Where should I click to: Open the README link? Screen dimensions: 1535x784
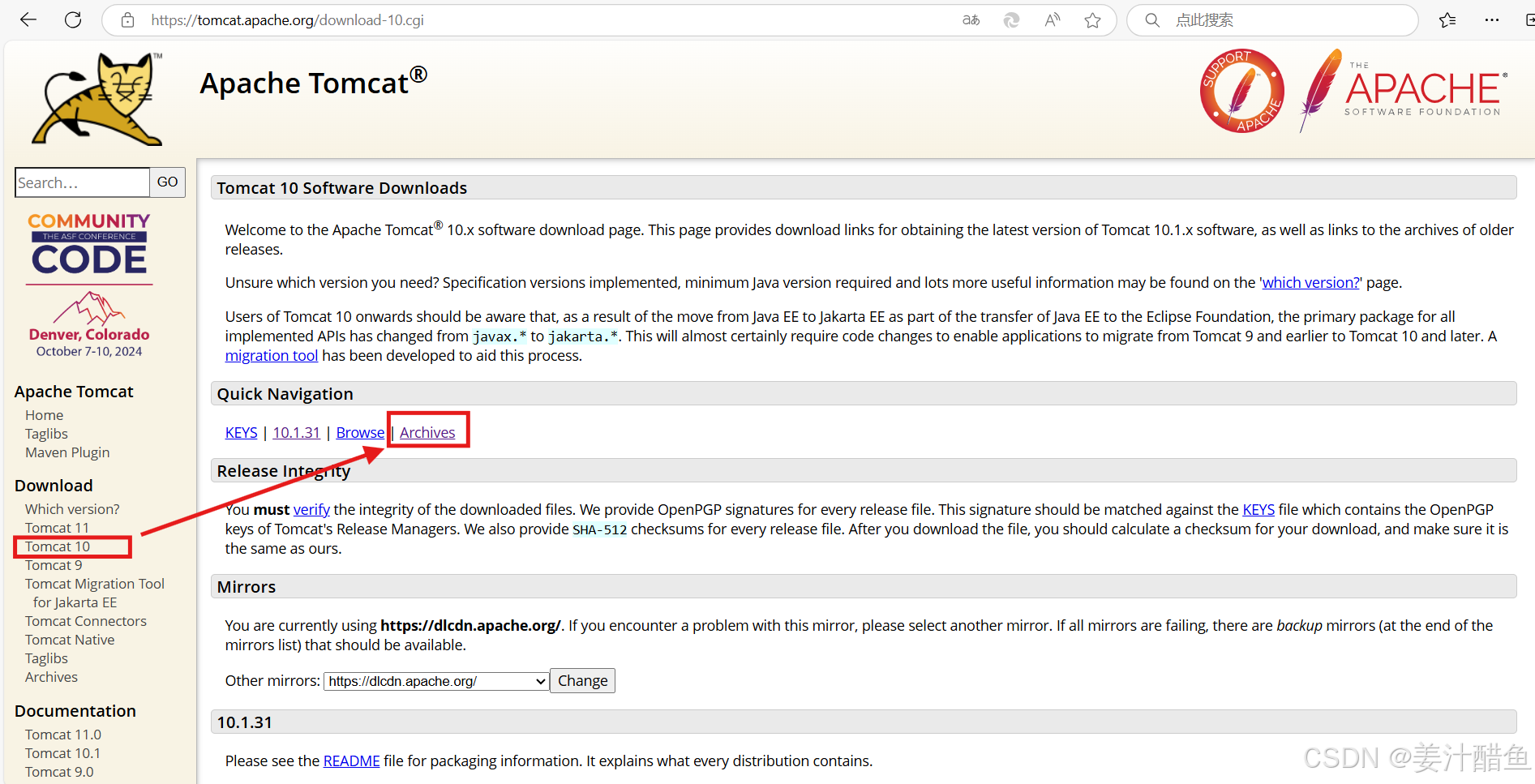[352, 761]
